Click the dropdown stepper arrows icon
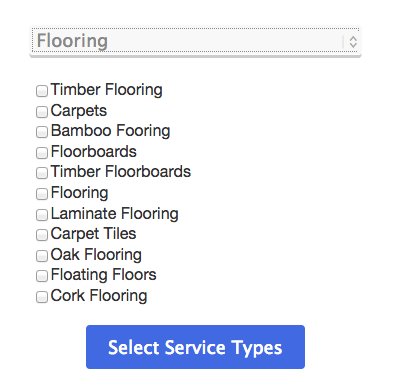Screen dimensions: 408x375 pyautogui.click(x=353, y=42)
